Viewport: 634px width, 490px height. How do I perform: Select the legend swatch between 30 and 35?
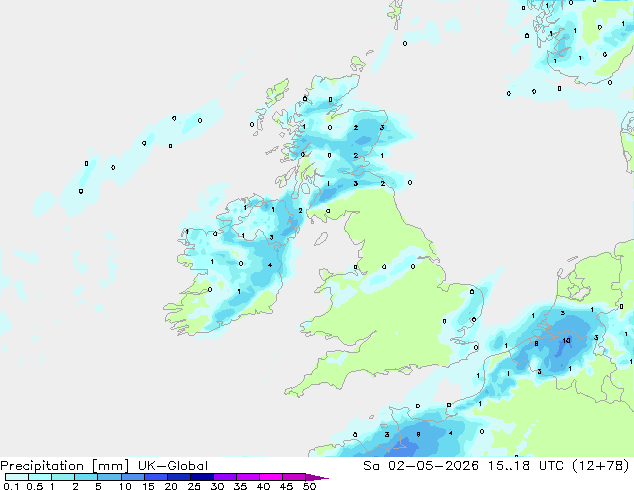click(224, 477)
